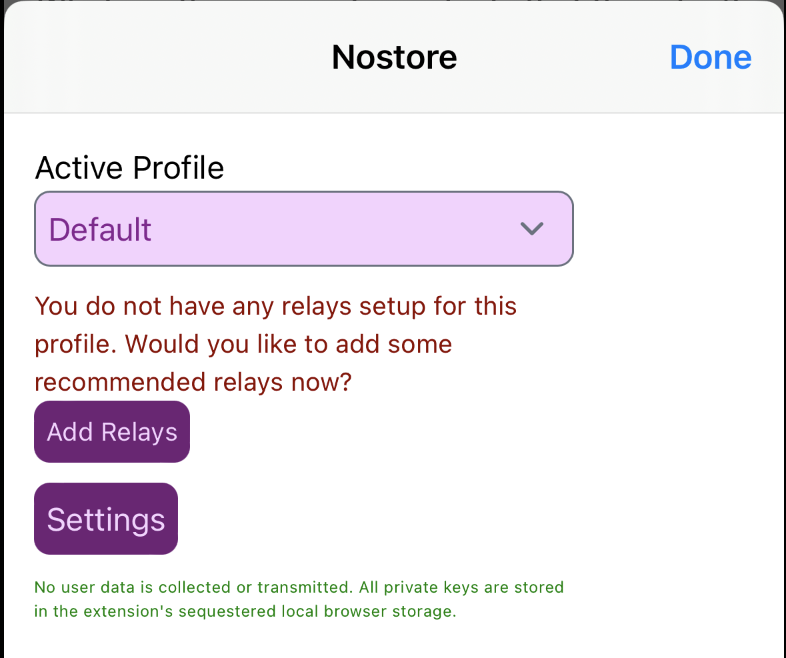Image resolution: width=786 pixels, height=658 pixels.
Task: Click the Nostore title in header
Action: [x=394, y=57]
